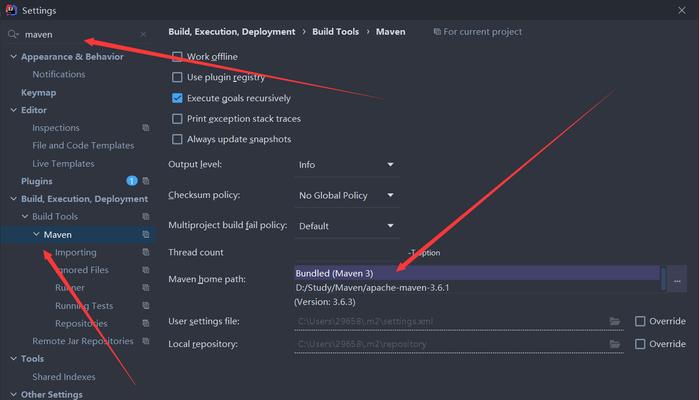Close the Settings dialog
The image size is (699, 400).
click(x=682, y=10)
